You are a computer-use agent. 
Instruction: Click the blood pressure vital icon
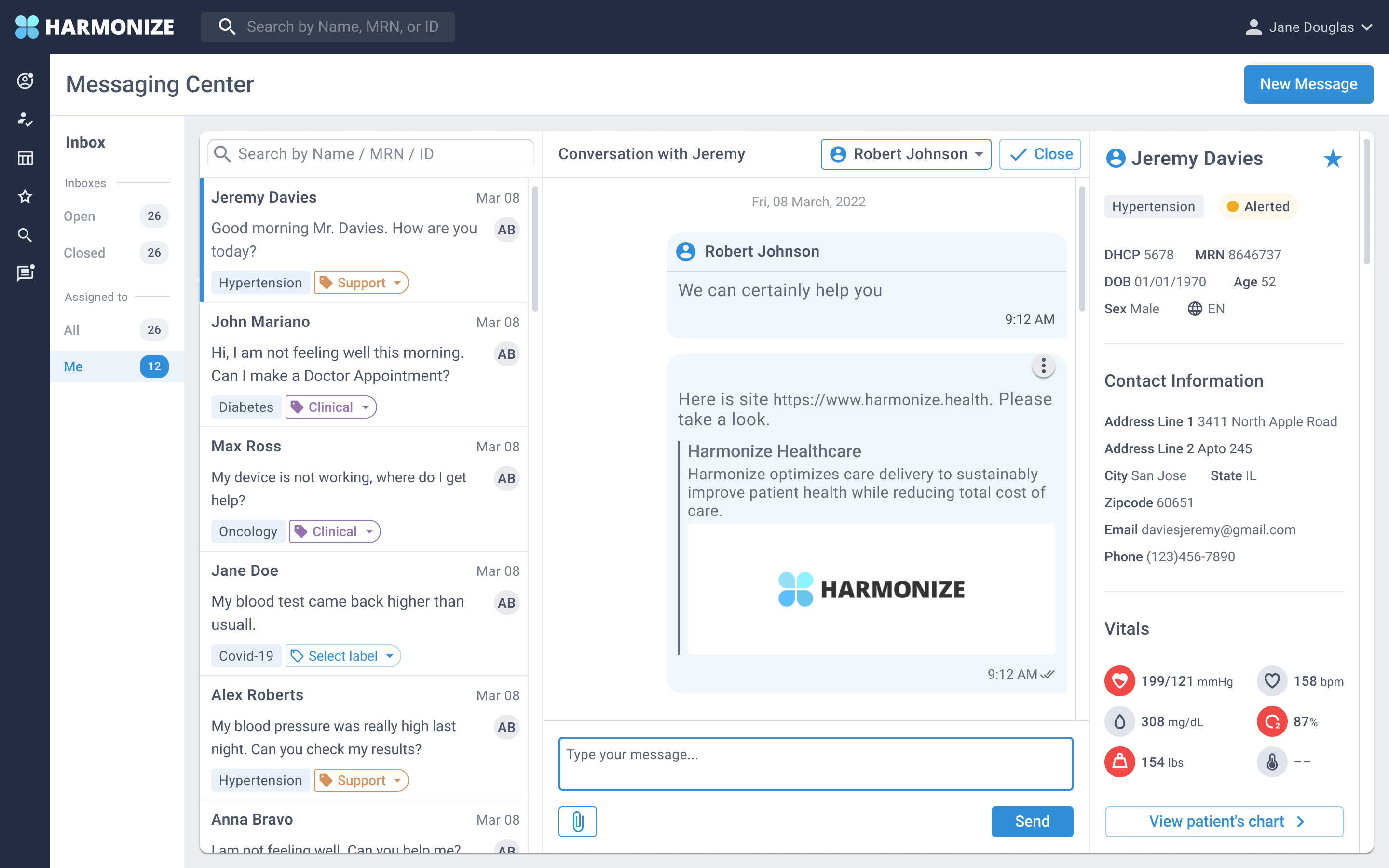pos(1119,681)
